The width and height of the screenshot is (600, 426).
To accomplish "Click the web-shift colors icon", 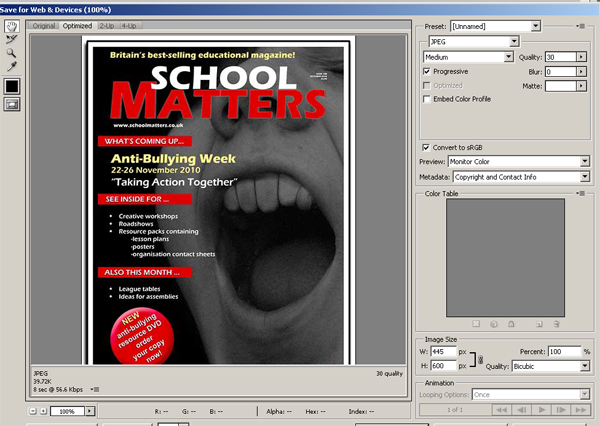I will point(494,324).
